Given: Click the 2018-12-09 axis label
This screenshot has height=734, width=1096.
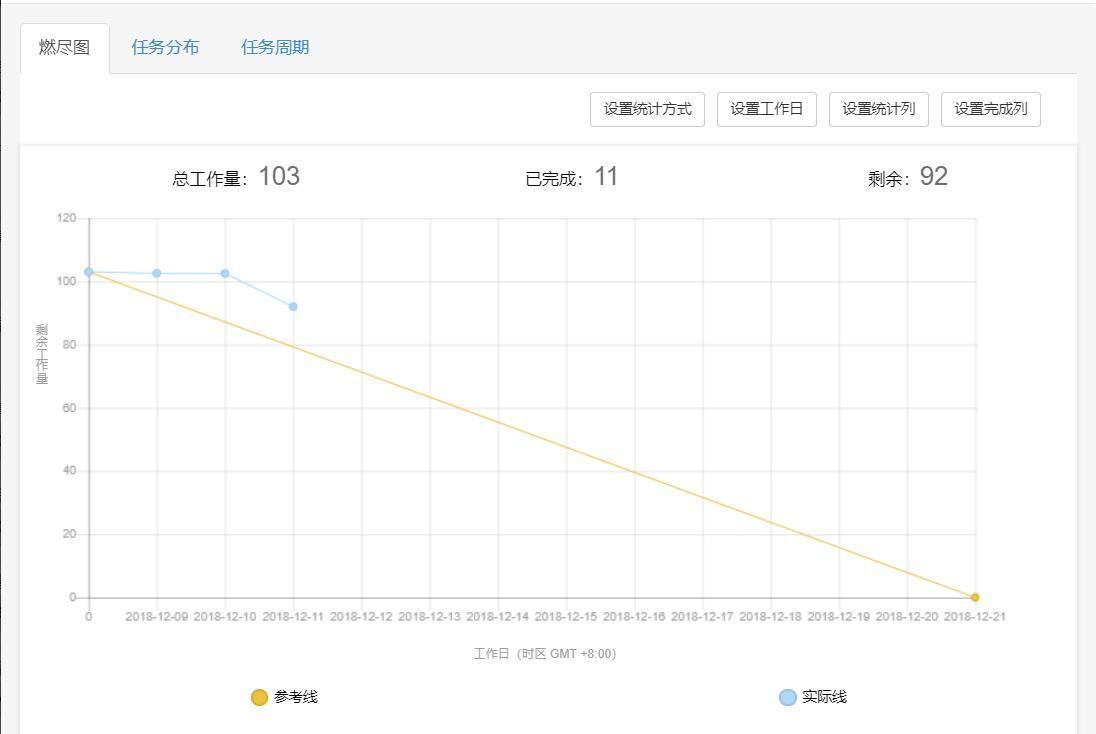Looking at the screenshot, I should coord(157,617).
